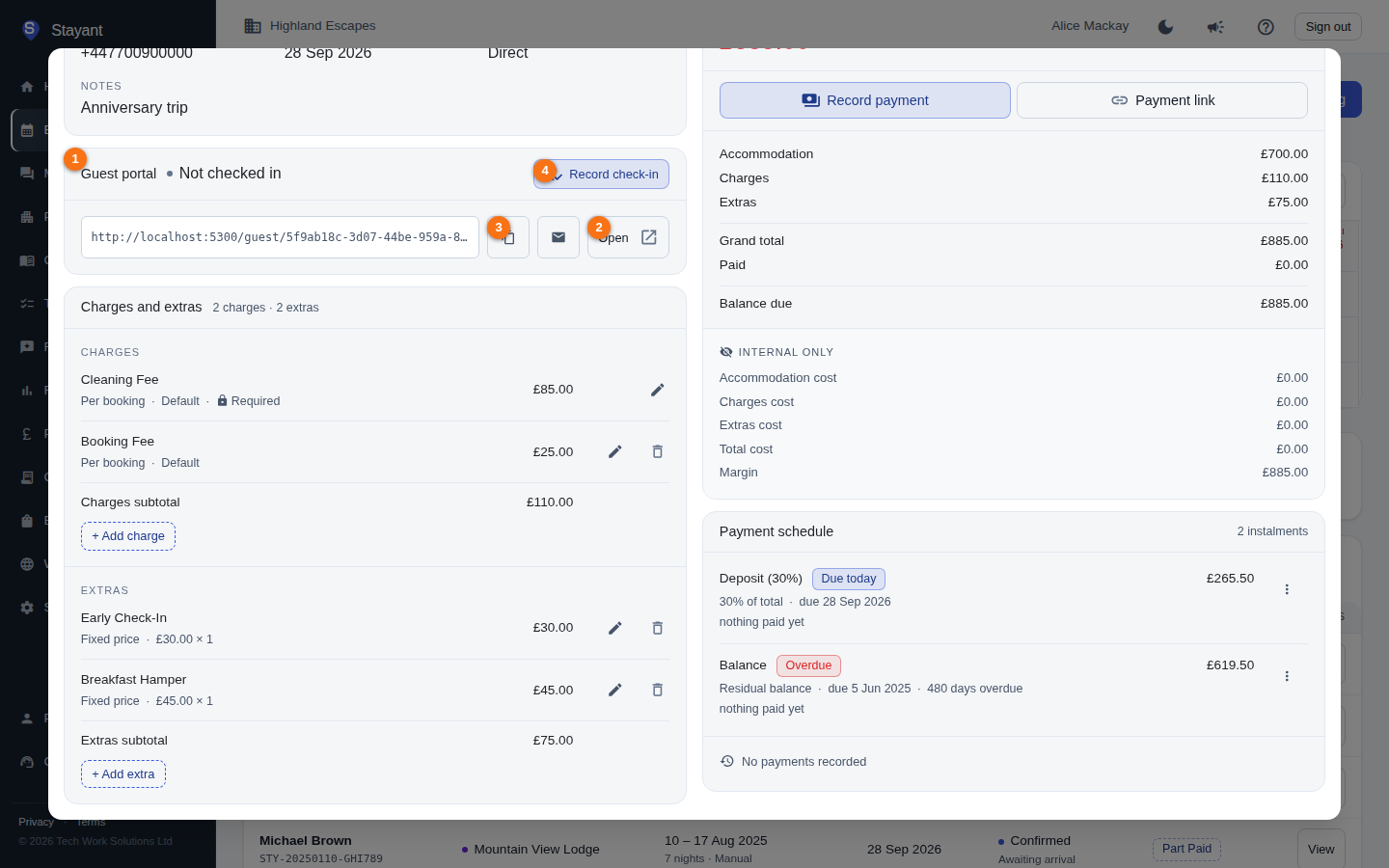The width and height of the screenshot is (1389, 868).
Task: Delete the Booking Fee charge
Action: pyautogui.click(x=658, y=451)
